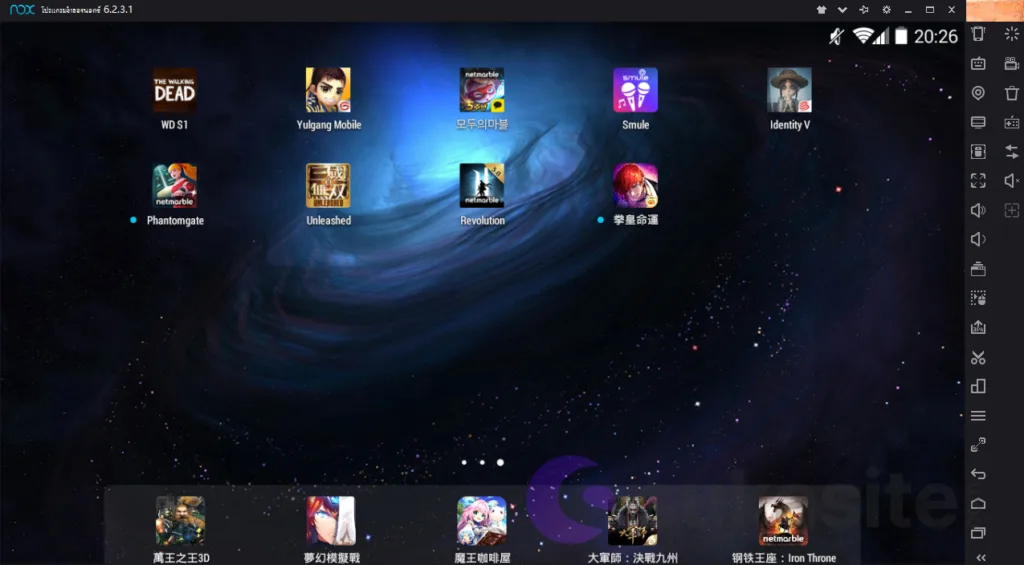1024x565 pixels.
Task: Click the Nox logo in title bar
Action: [x=22, y=10]
